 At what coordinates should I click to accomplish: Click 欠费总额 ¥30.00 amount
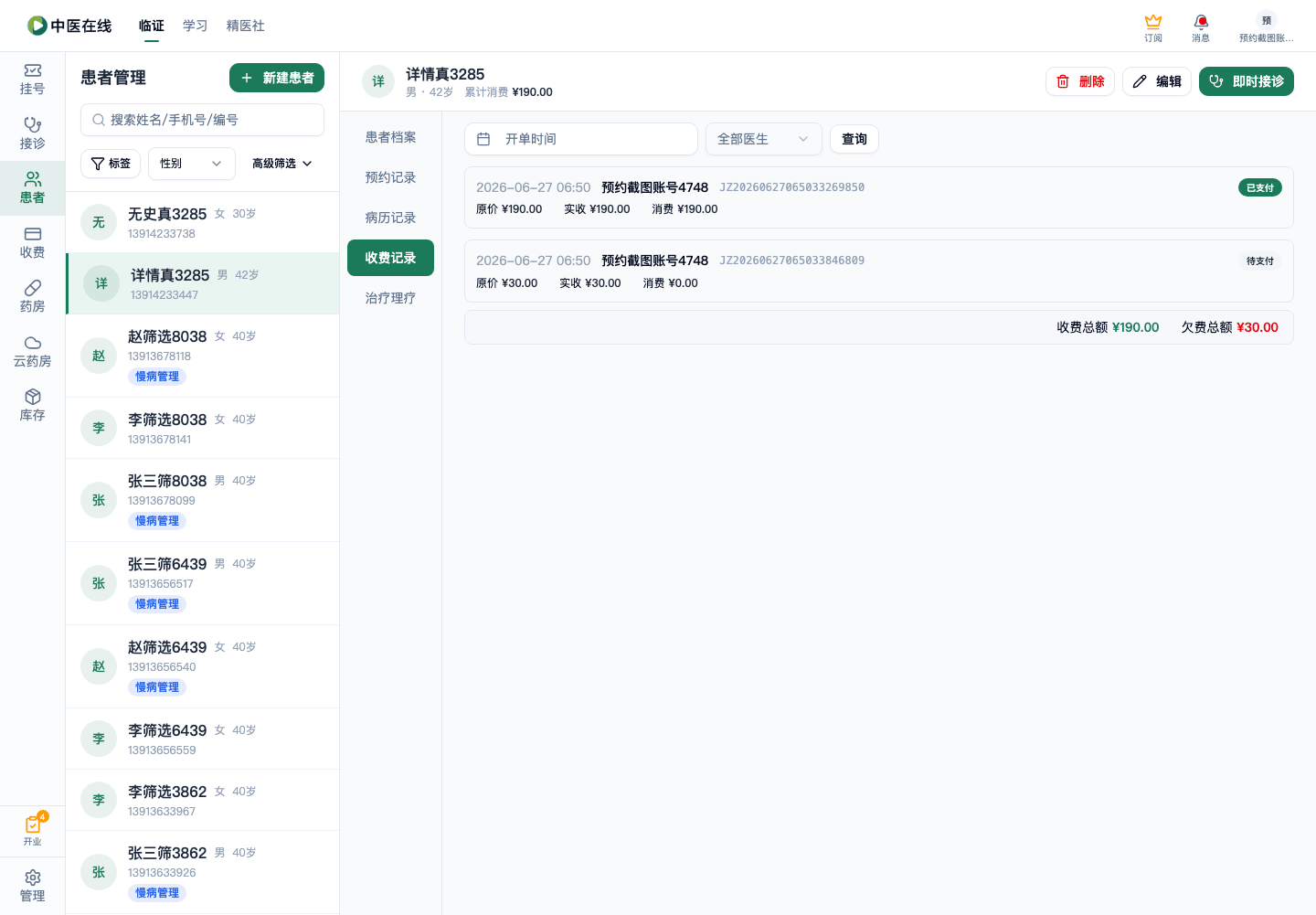1230,327
